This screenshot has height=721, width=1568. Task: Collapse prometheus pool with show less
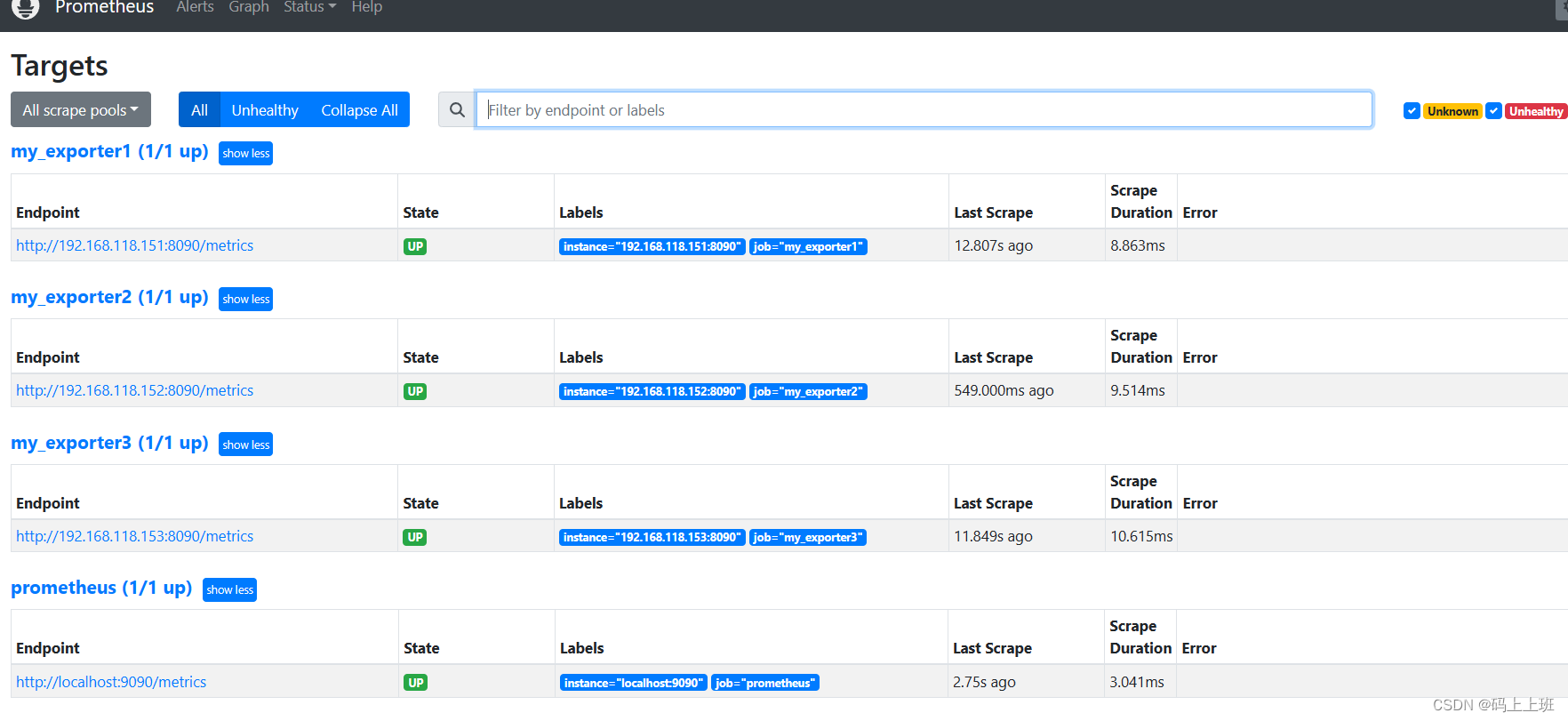click(230, 589)
